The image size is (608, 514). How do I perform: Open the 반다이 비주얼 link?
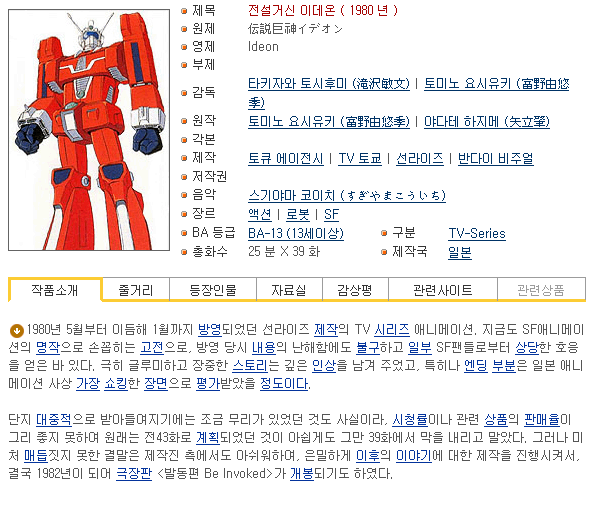click(x=496, y=159)
